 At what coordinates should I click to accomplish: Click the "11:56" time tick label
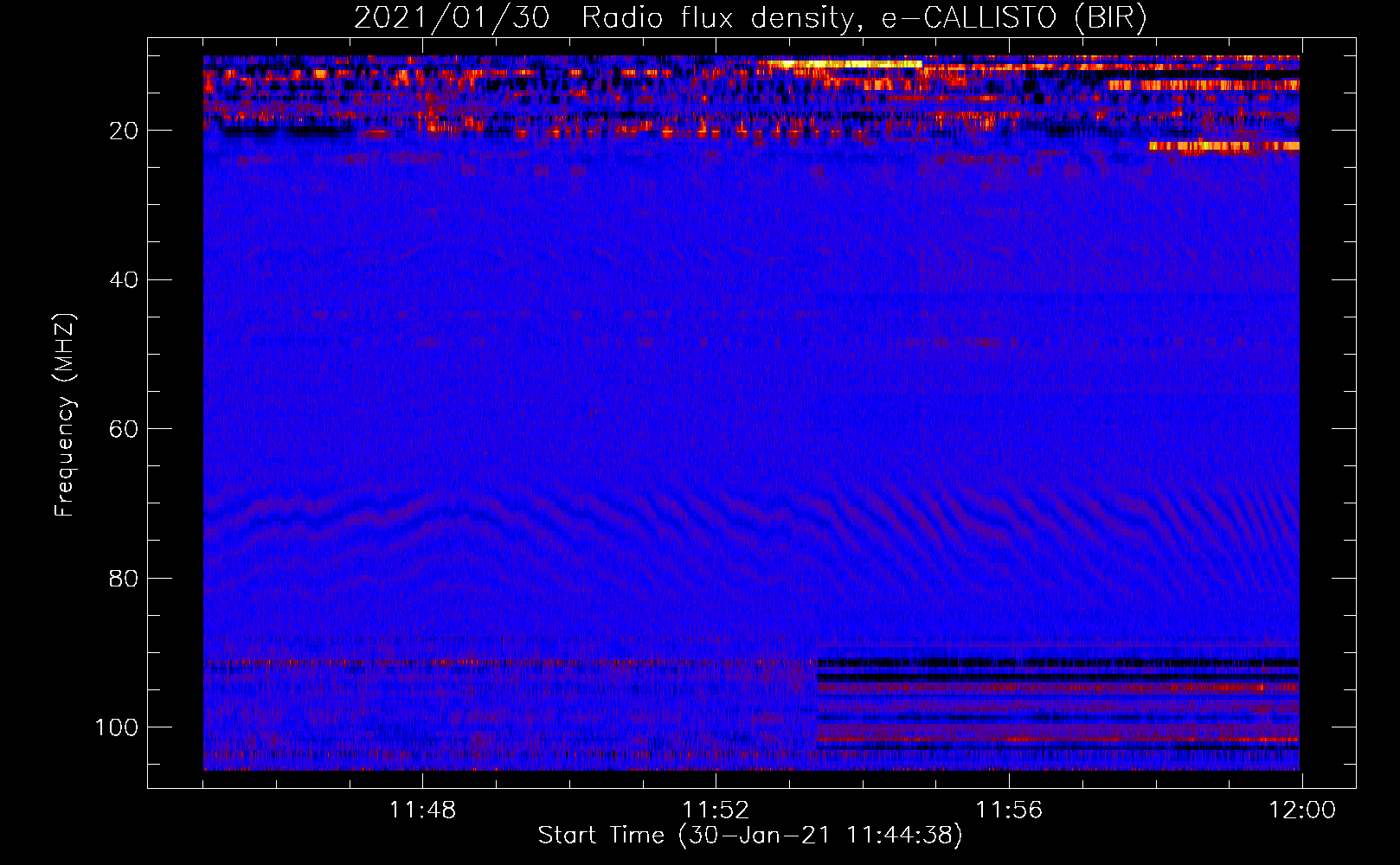(x=1009, y=811)
